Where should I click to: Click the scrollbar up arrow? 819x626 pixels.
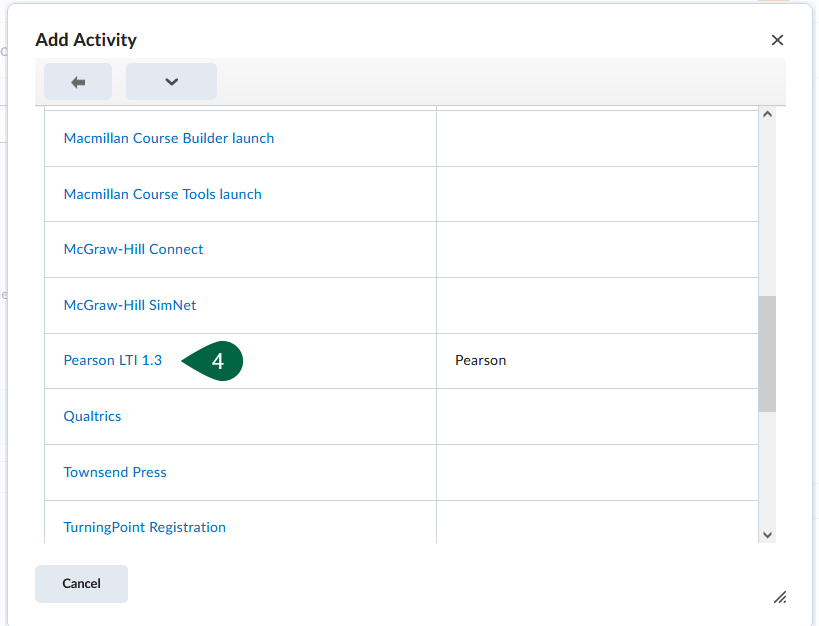[767, 113]
